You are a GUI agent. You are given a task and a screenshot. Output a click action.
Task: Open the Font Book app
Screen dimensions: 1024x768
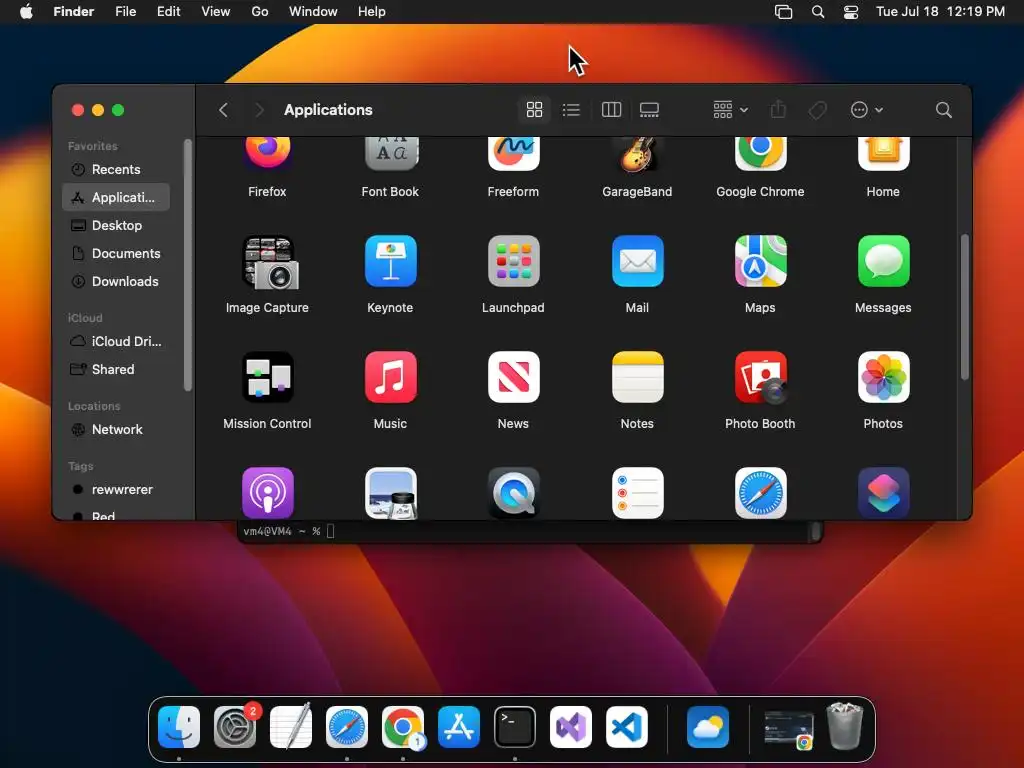tap(391, 153)
